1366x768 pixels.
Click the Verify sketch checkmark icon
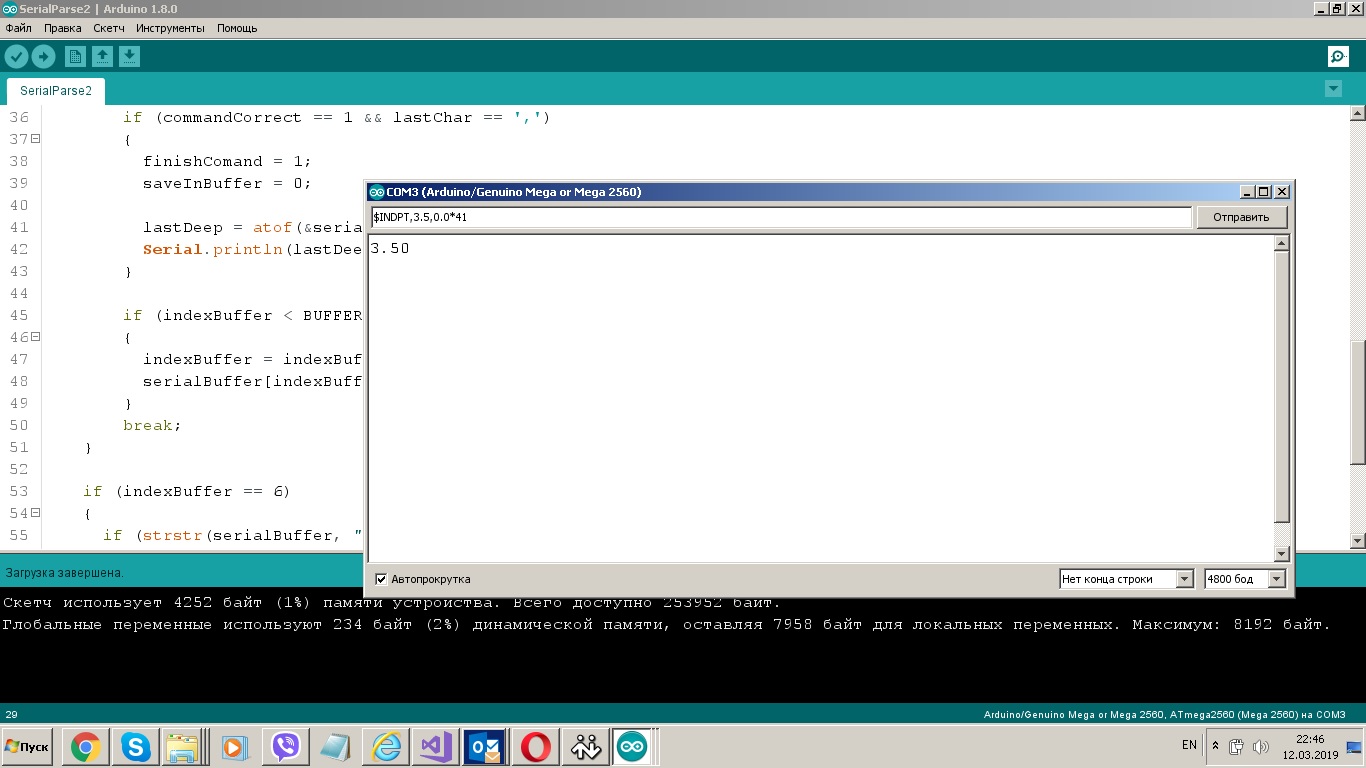(x=16, y=57)
